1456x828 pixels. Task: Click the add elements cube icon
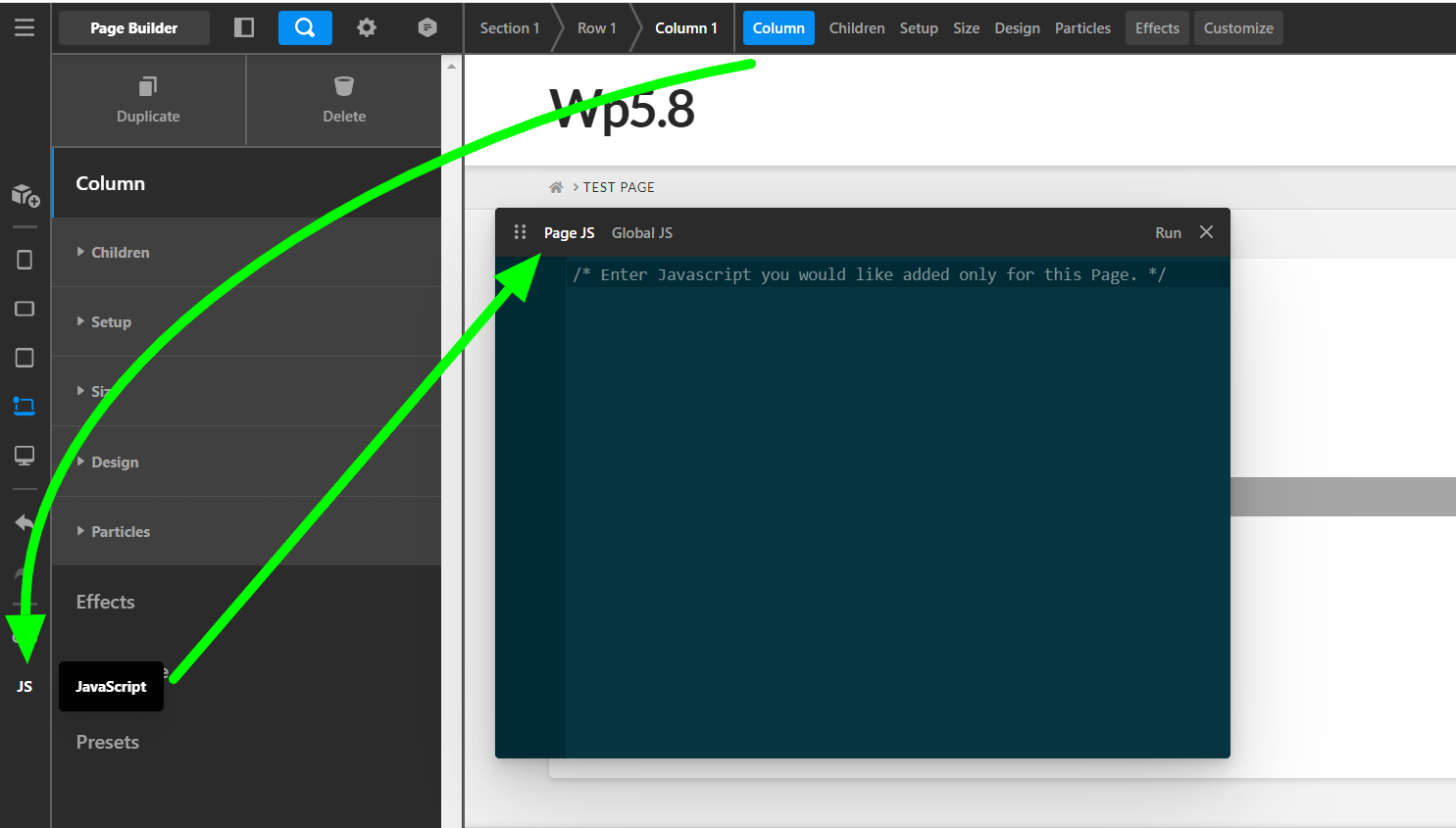[x=25, y=195]
